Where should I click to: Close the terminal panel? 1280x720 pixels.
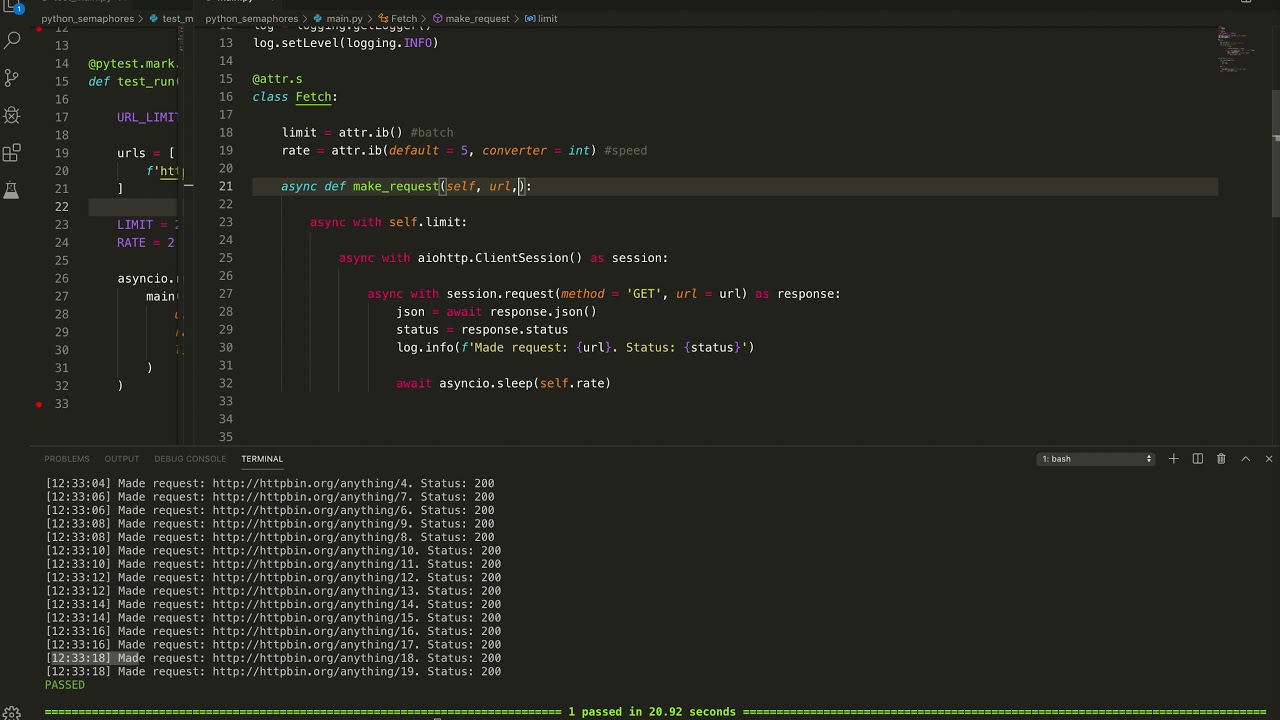[x=1269, y=459]
